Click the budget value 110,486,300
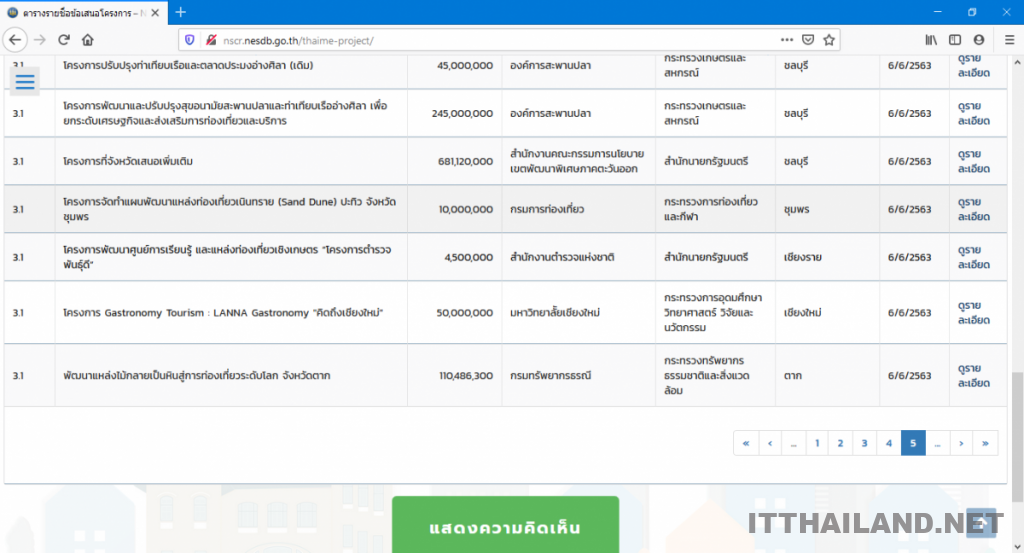Image resolution: width=1024 pixels, height=553 pixels. pyautogui.click(x=466, y=375)
